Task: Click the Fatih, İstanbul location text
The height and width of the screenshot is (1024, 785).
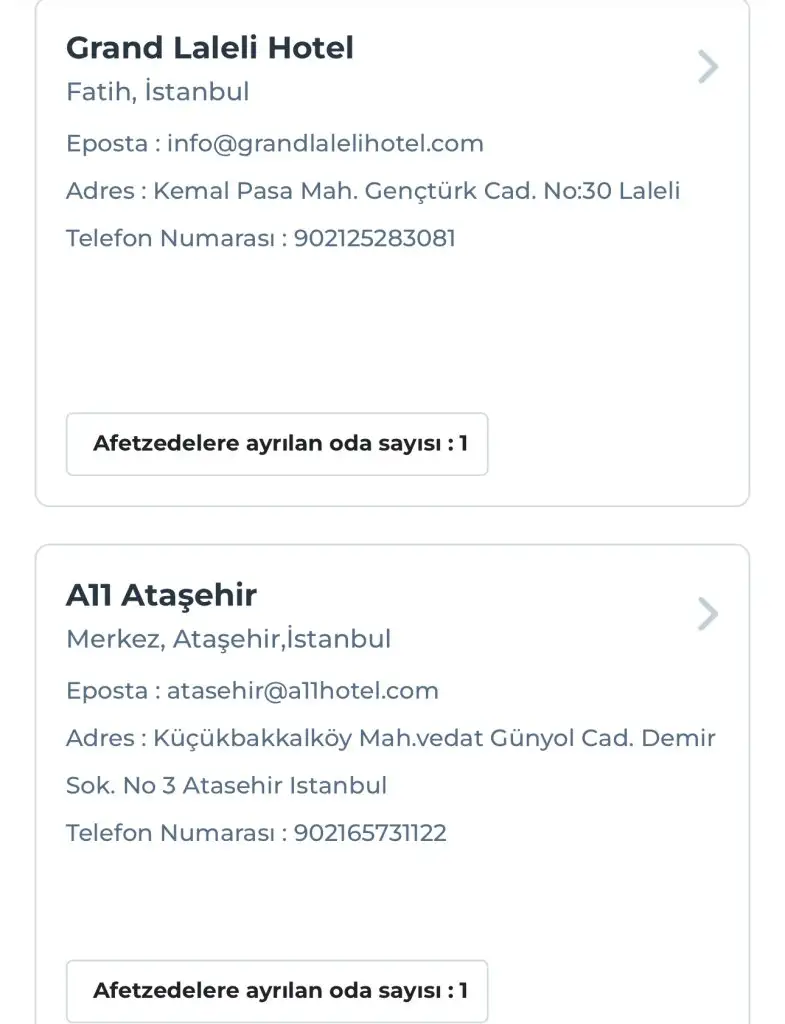Action: 157,92
